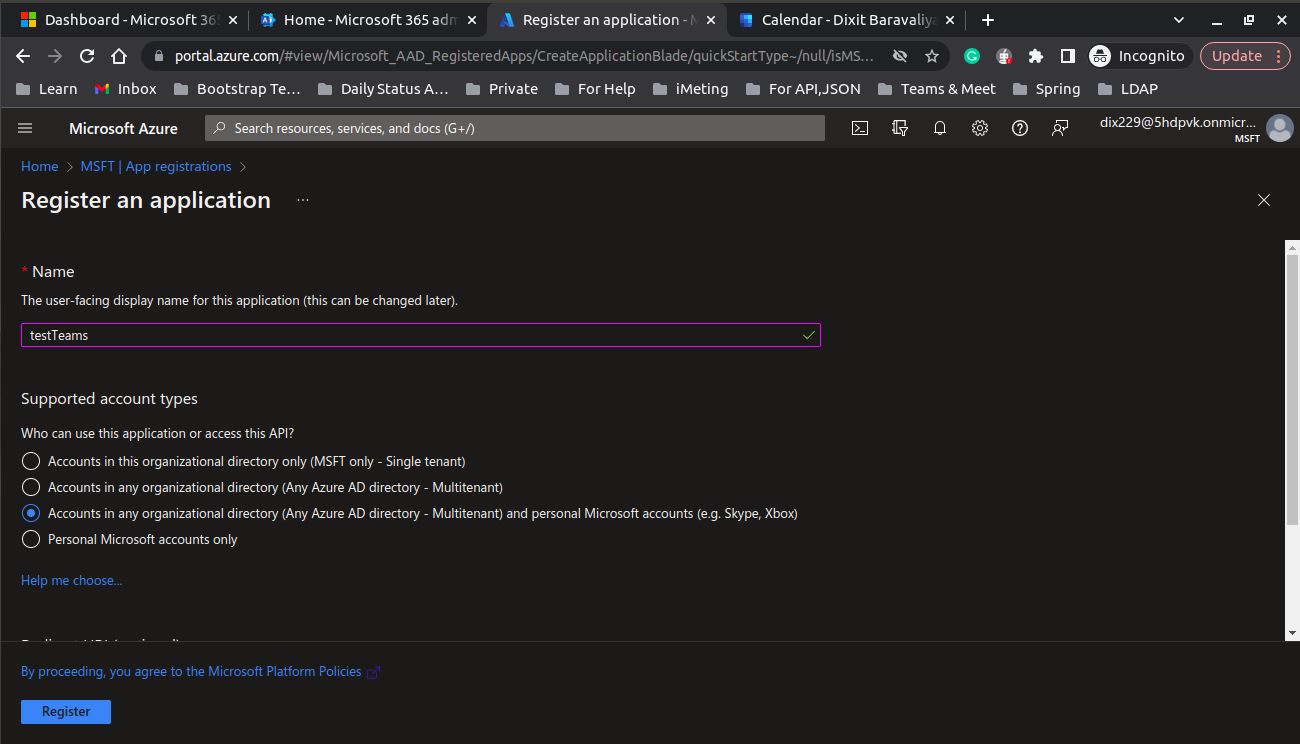Go to Home breadcrumb
1300x744 pixels.
(x=40, y=166)
